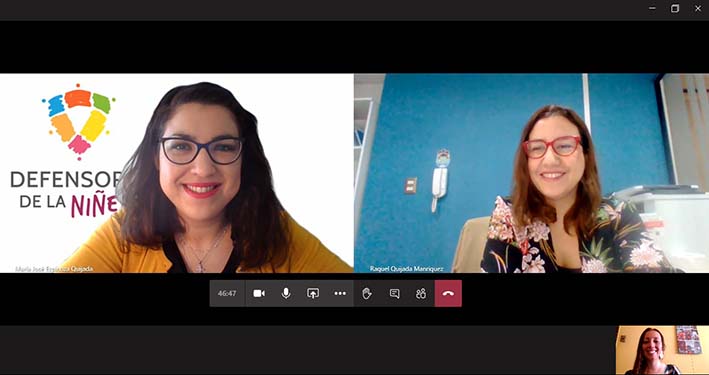Click the Raquel Quijada Manriquez name label

click(406, 269)
